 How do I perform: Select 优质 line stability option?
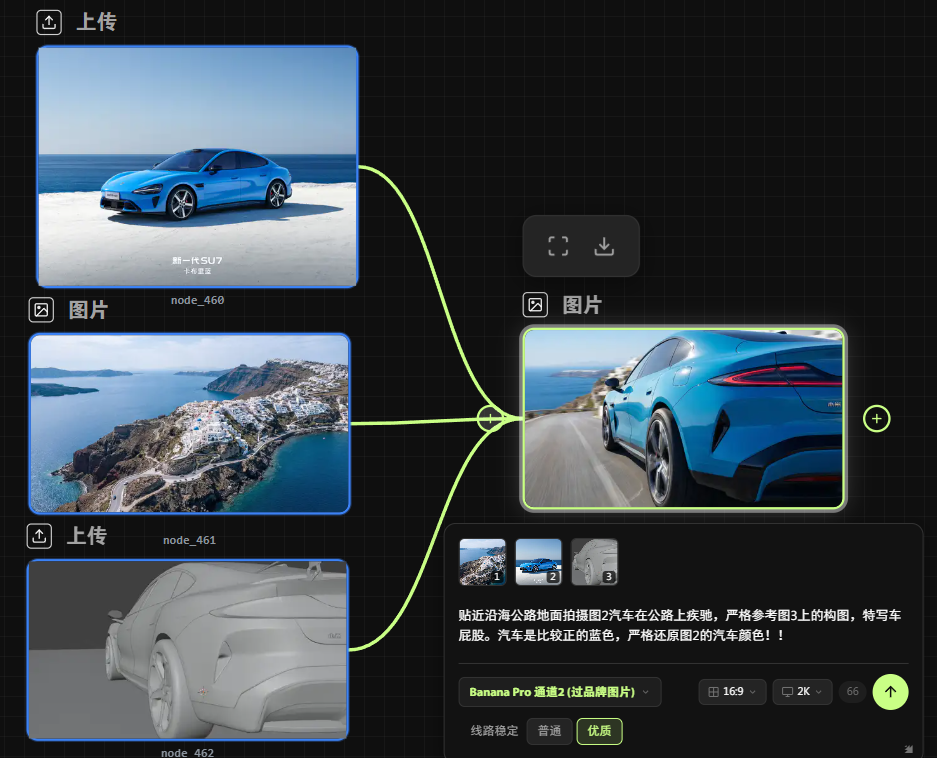tap(599, 731)
